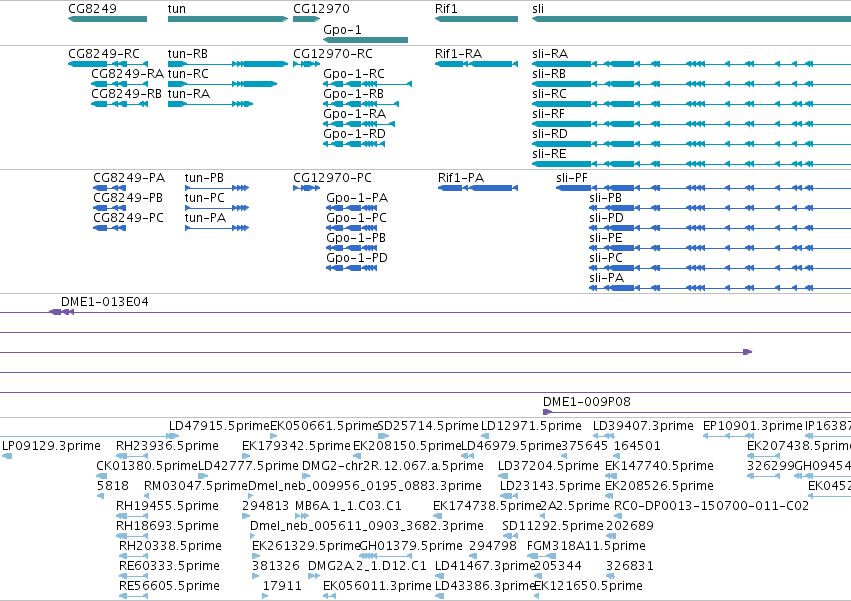851x601 pixels.
Task: Select the LD23143.5prime EST feature
Action: [x=509, y=496]
